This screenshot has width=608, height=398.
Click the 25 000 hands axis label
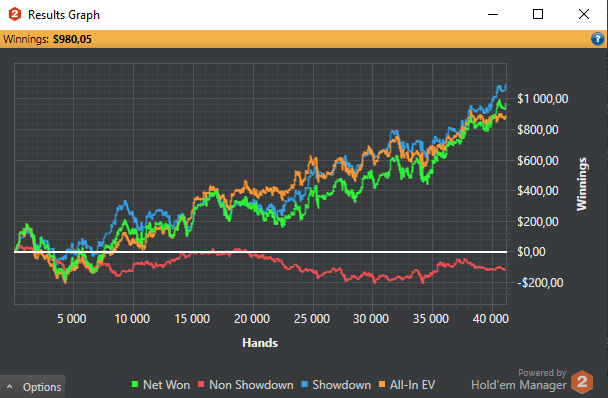(312, 319)
